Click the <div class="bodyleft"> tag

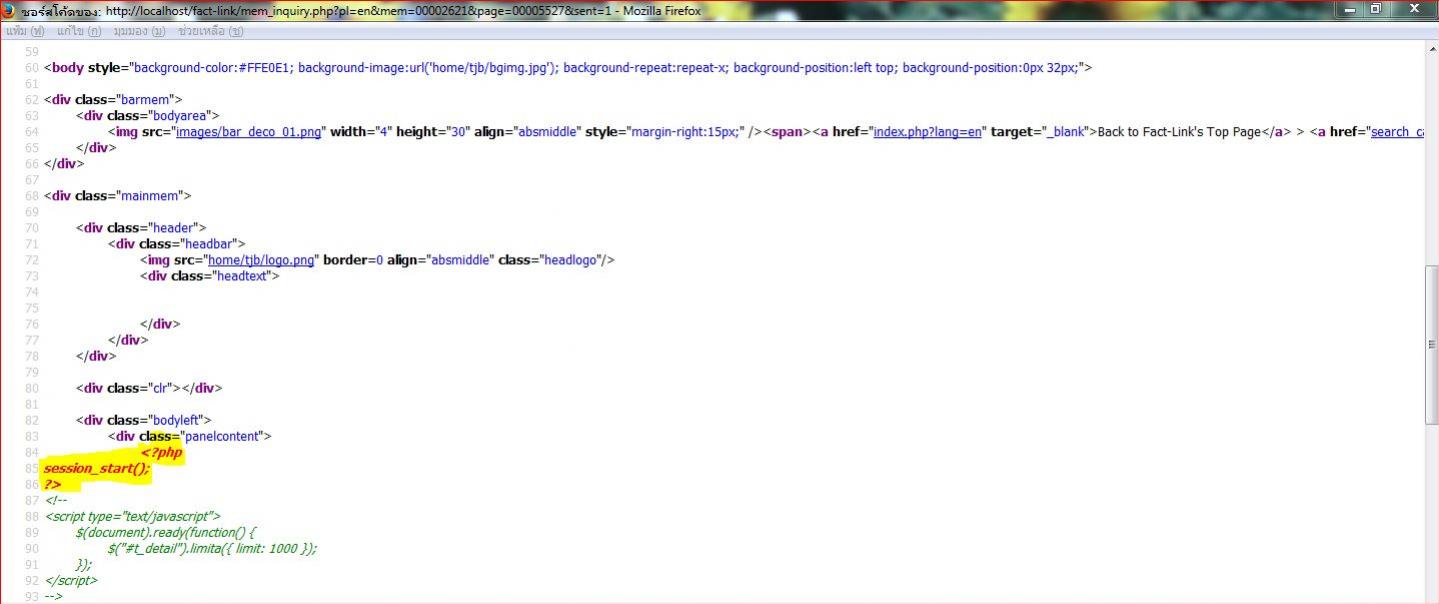click(x=144, y=420)
